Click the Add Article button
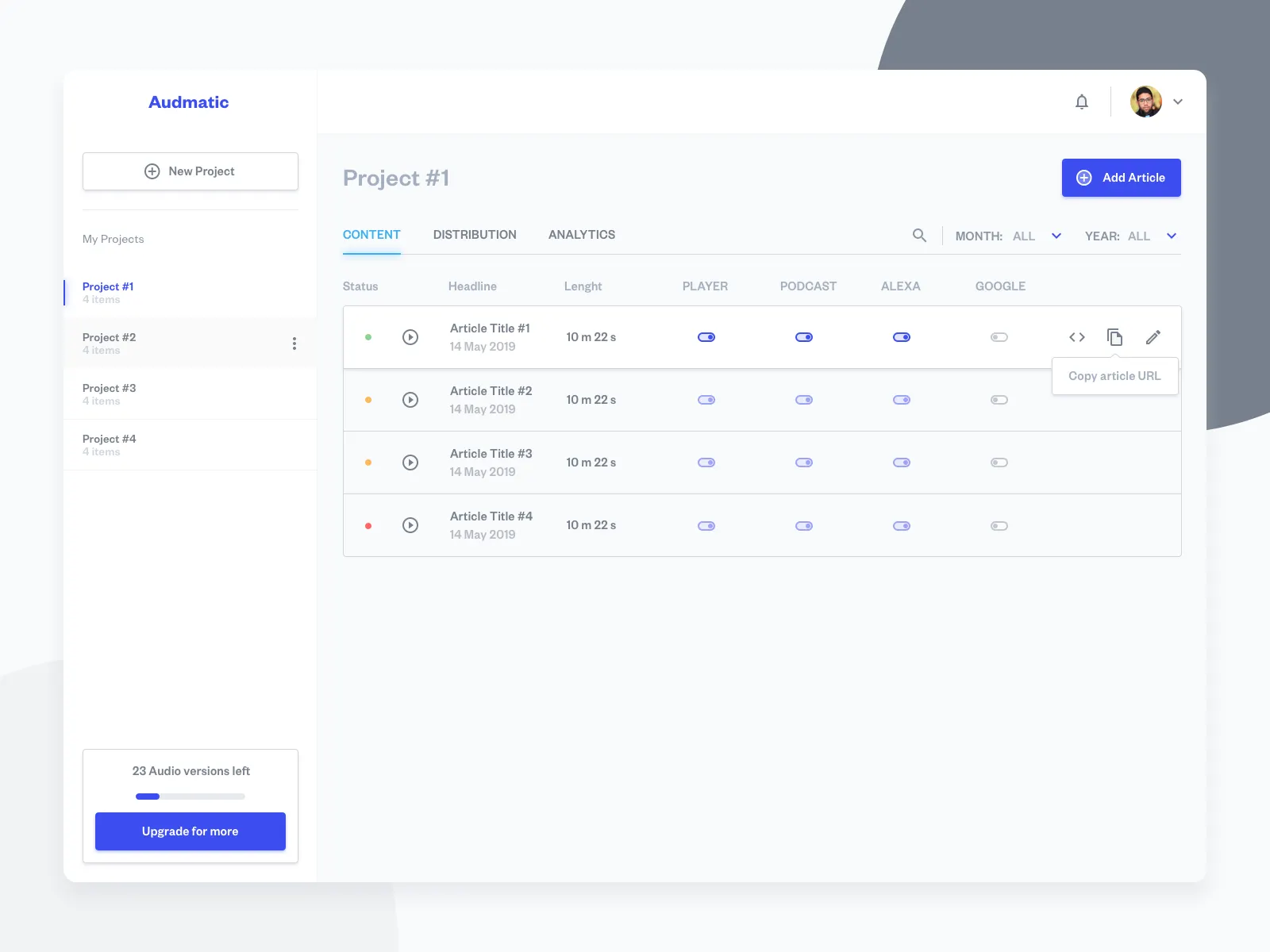Viewport: 1270px width, 952px height. [x=1121, y=177]
